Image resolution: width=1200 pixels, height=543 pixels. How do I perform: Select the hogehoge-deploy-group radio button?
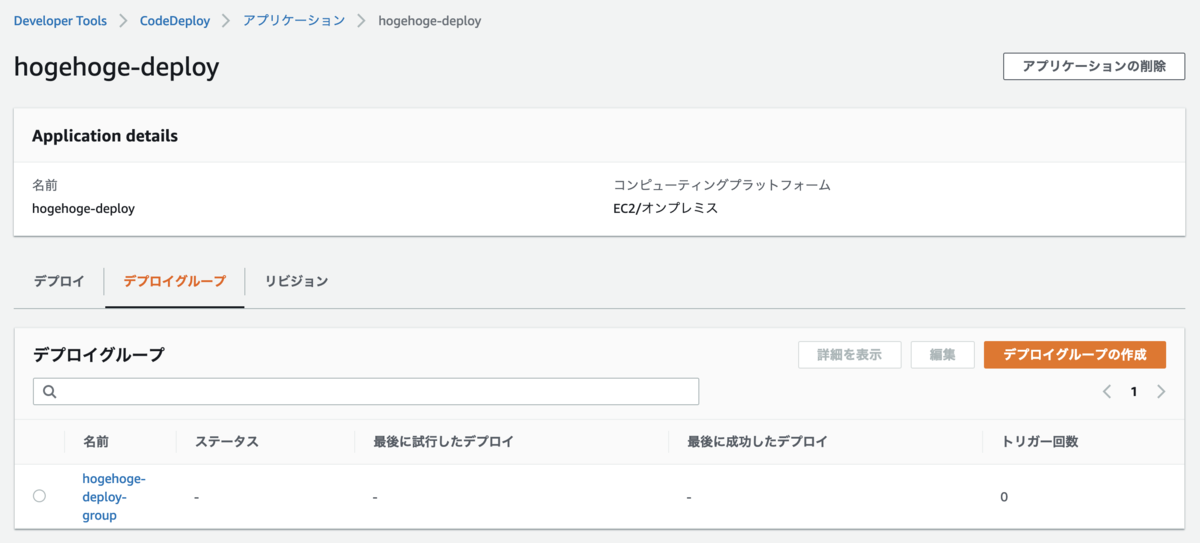pyautogui.click(x=39, y=496)
